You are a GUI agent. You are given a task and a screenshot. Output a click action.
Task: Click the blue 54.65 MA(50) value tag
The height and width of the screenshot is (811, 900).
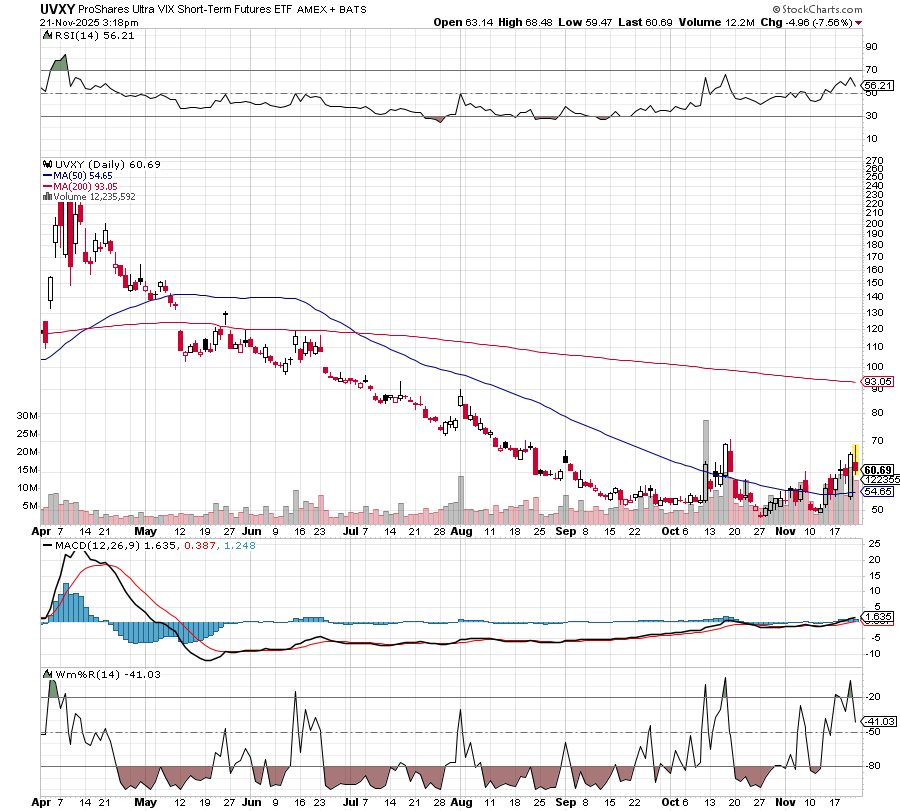coord(877,491)
